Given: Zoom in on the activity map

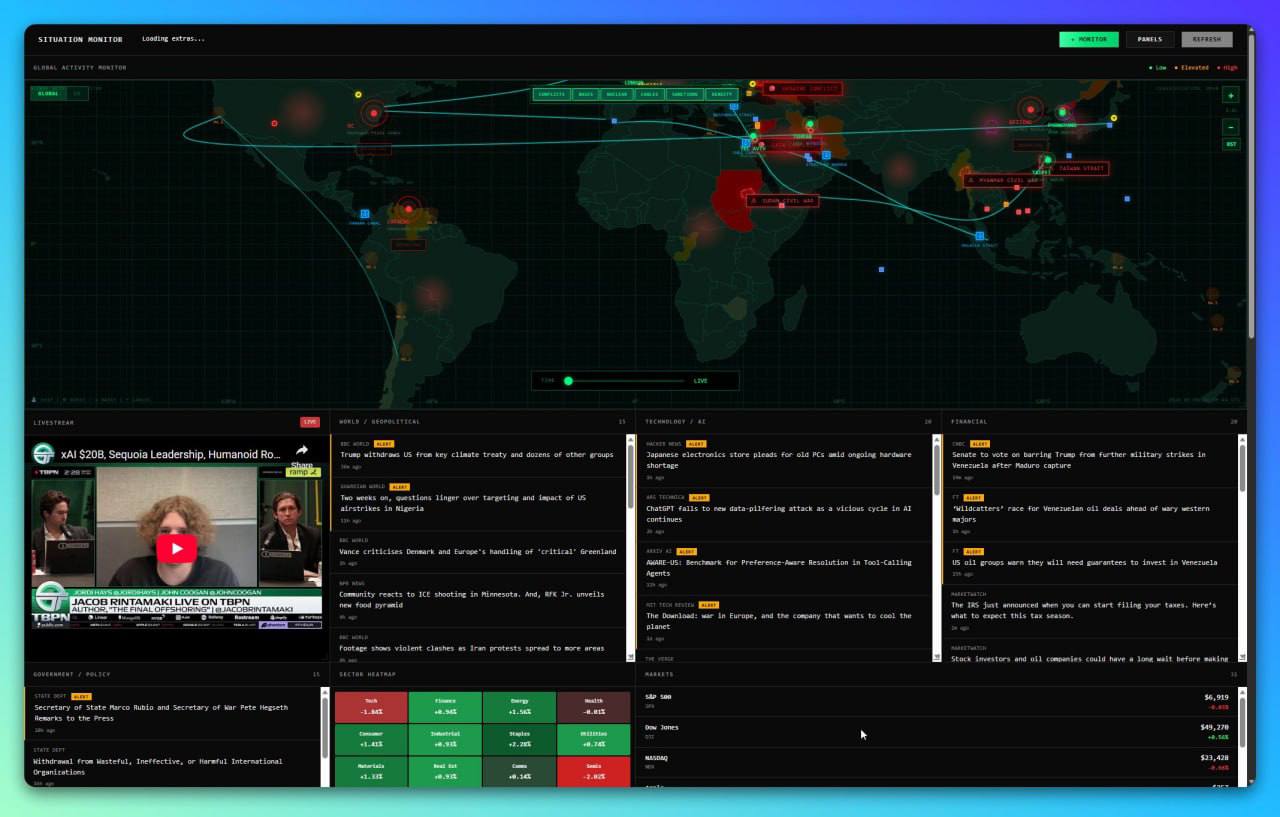Looking at the screenshot, I should click(1231, 95).
